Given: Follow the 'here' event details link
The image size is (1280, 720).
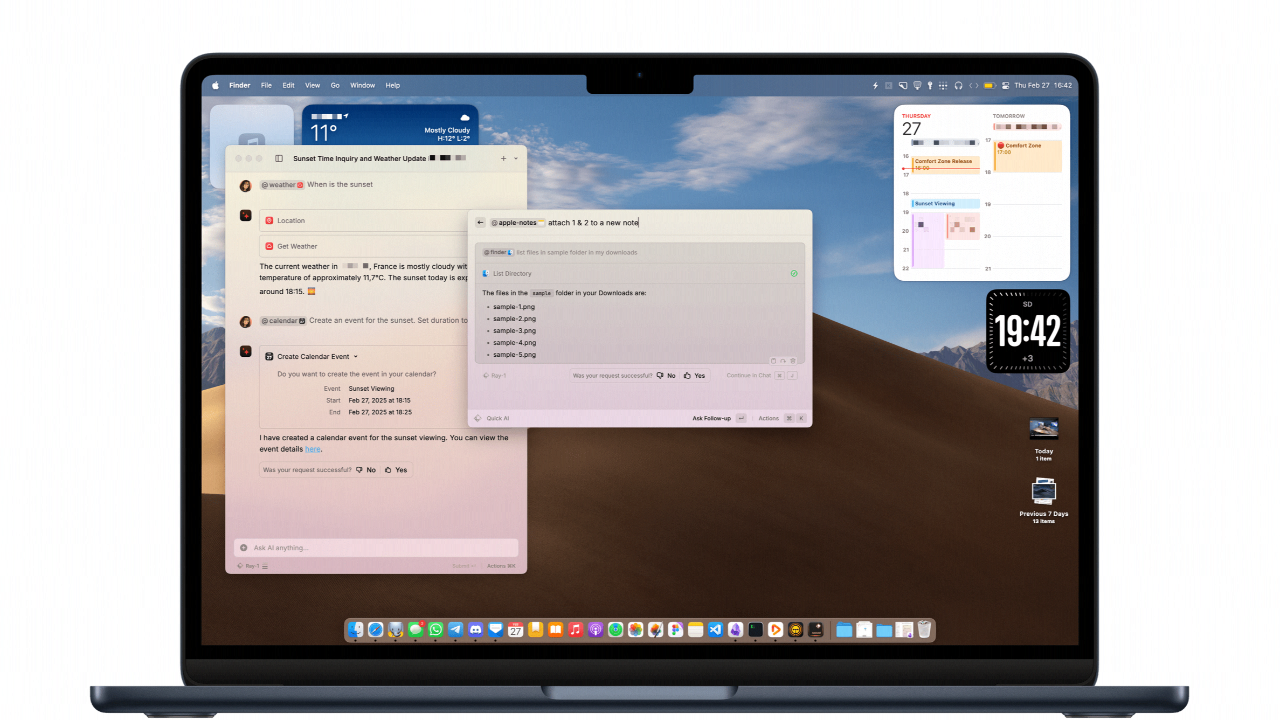Looking at the screenshot, I should (x=312, y=449).
